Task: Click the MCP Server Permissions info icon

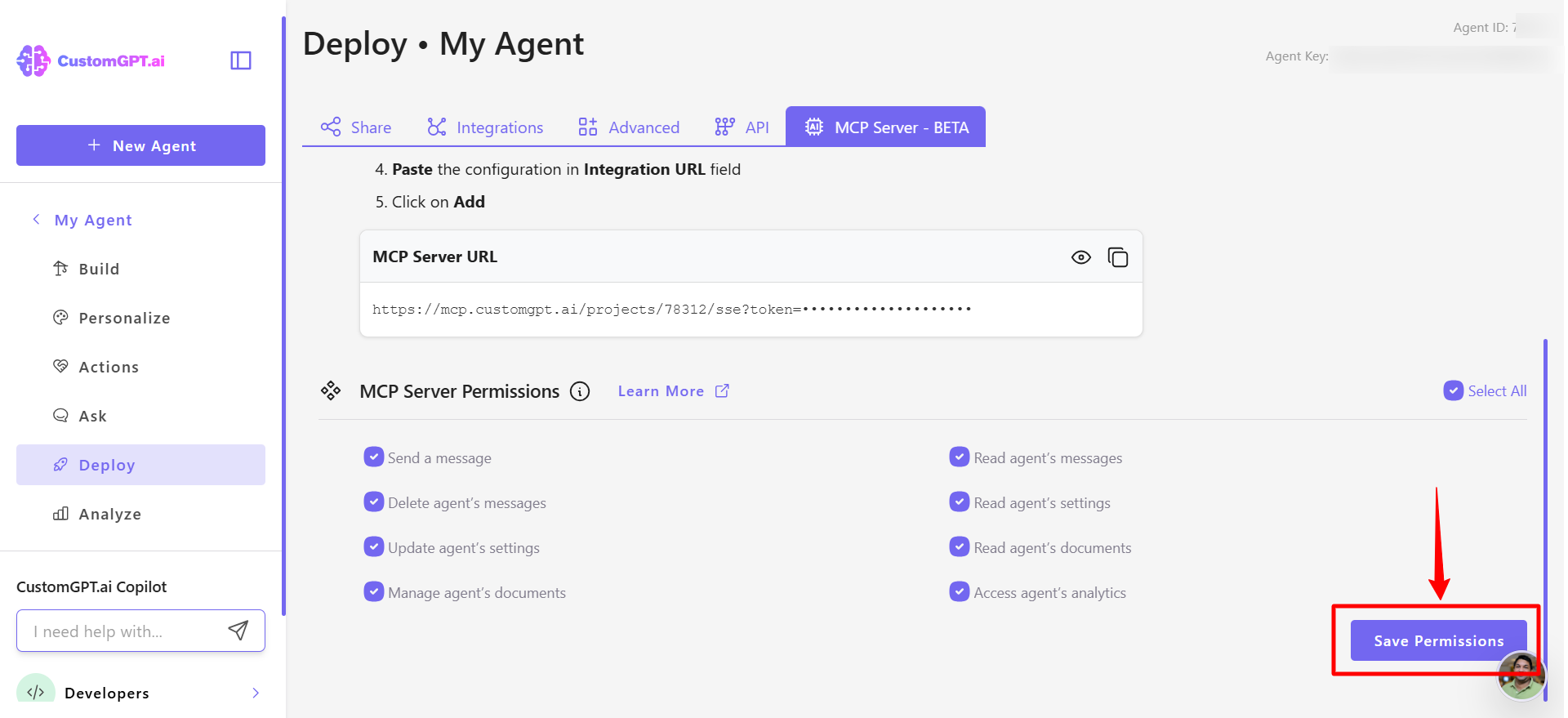Action: (580, 391)
